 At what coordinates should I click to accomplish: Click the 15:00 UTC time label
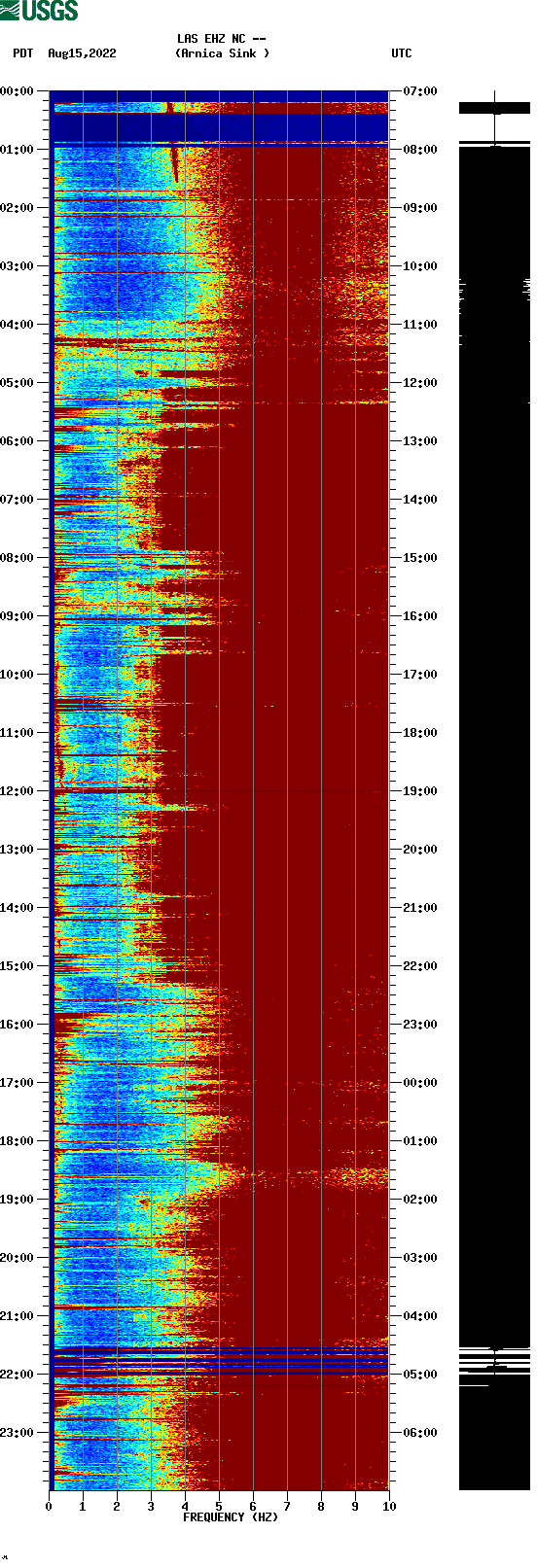(x=420, y=558)
